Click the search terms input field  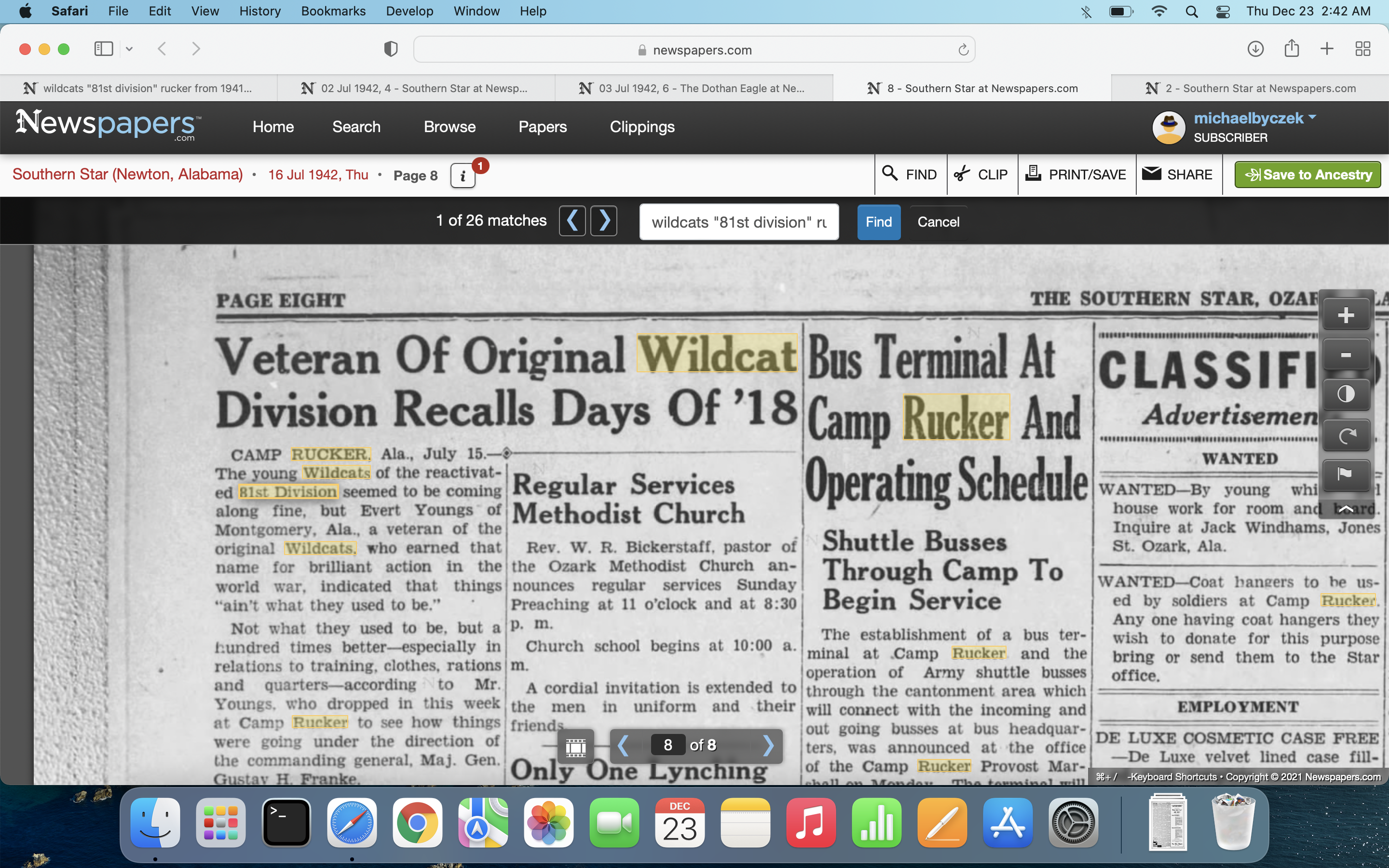(739, 222)
